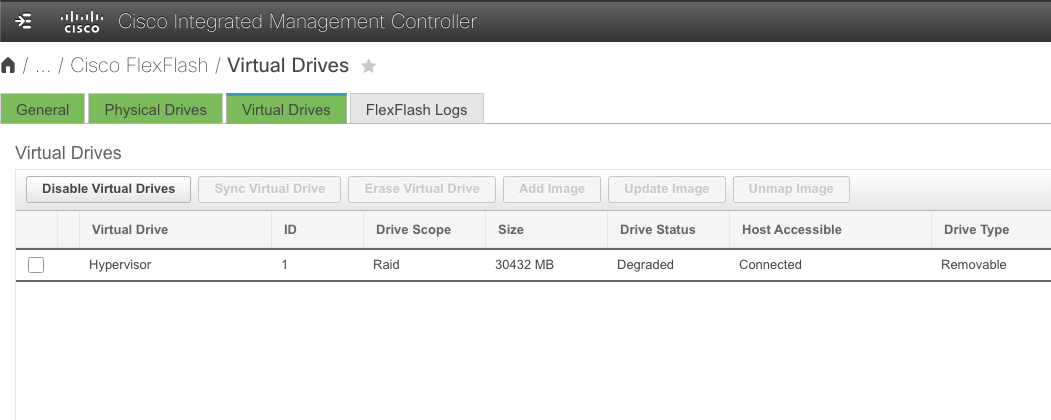Image resolution: width=1051 pixels, height=420 pixels.
Task: Sort by Size column header
Action: [511, 230]
